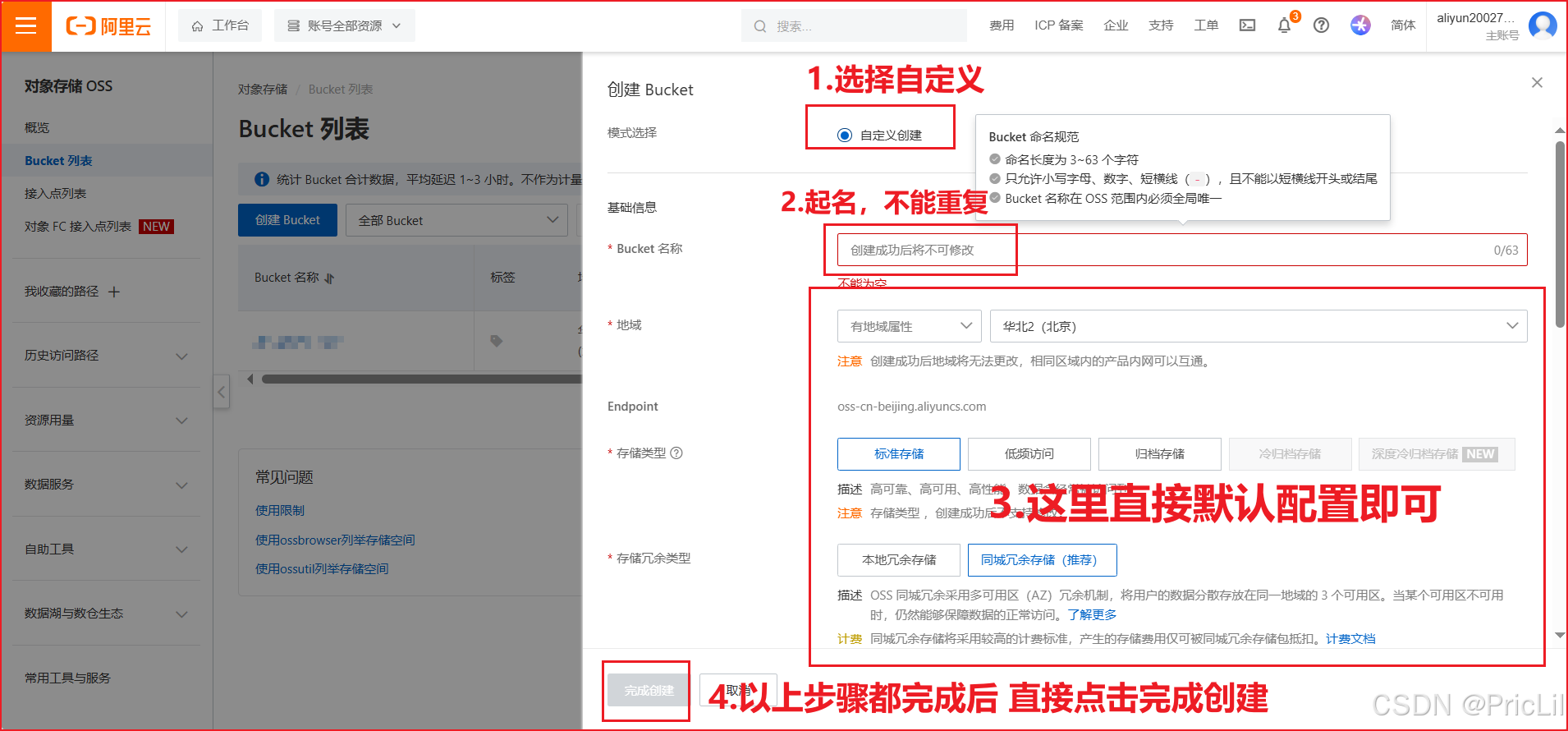1568x731 pixels.
Task: Open the 了解更多 link
Action: 1092,614
